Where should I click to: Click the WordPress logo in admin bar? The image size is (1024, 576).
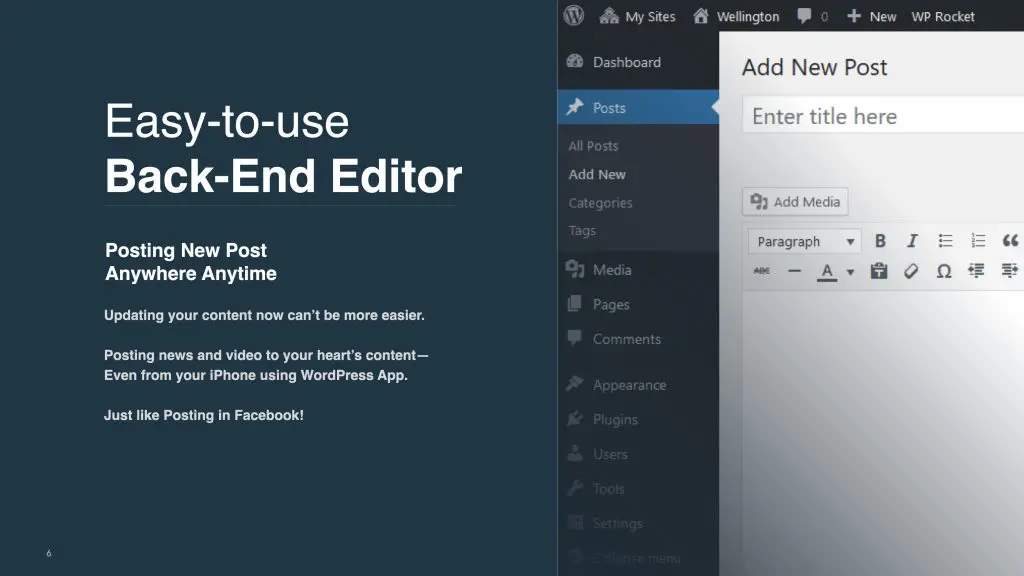point(574,16)
